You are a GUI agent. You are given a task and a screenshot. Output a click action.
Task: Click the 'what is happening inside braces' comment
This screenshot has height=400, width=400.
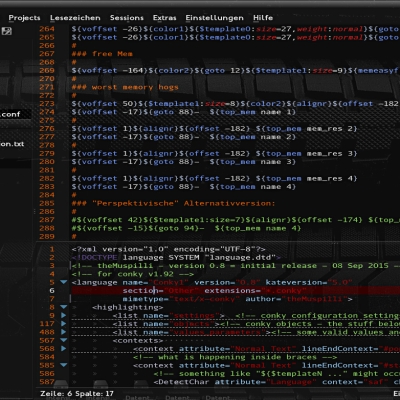pyautogui.click(x=235, y=357)
